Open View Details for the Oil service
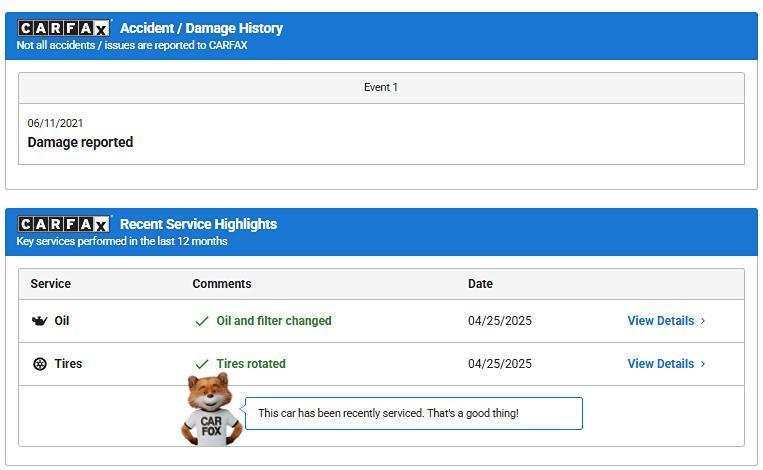The width and height of the screenshot is (763, 470). (666, 321)
